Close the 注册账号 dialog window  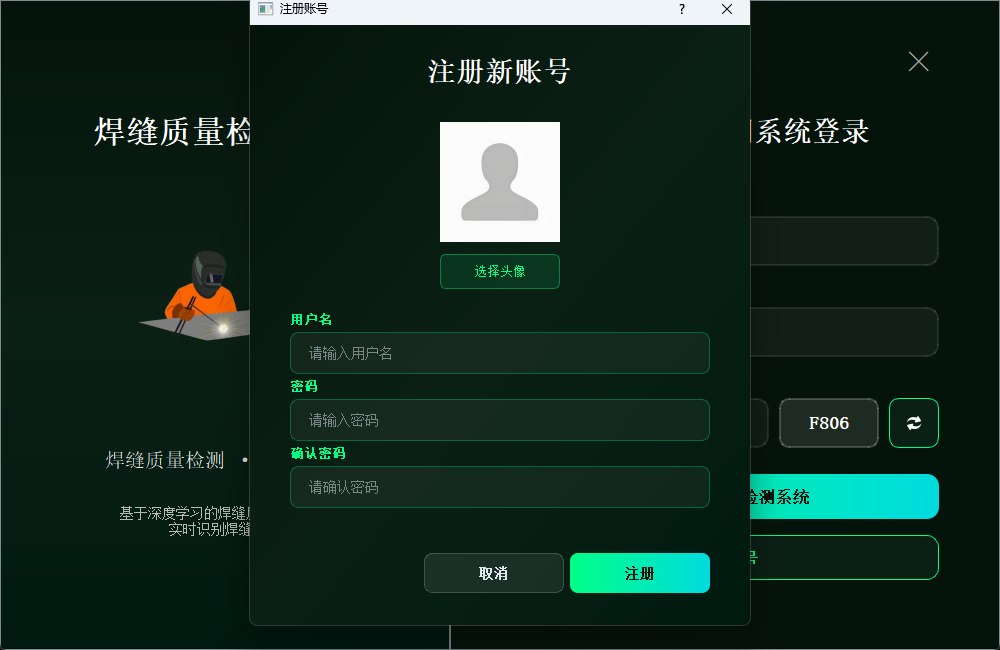click(726, 9)
